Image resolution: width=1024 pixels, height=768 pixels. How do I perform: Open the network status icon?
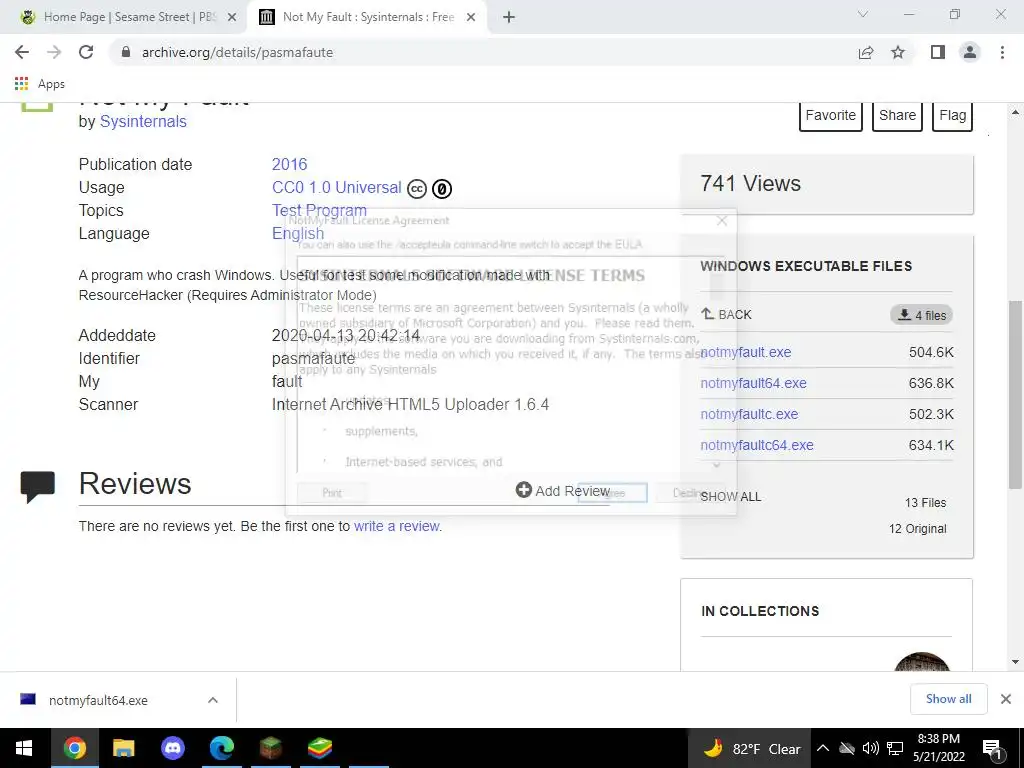(895, 749)
